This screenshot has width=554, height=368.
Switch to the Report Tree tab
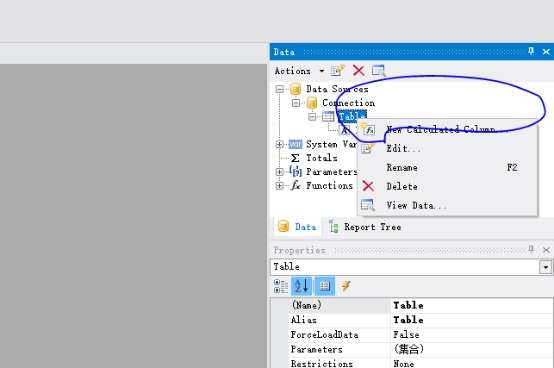point(366,227)
